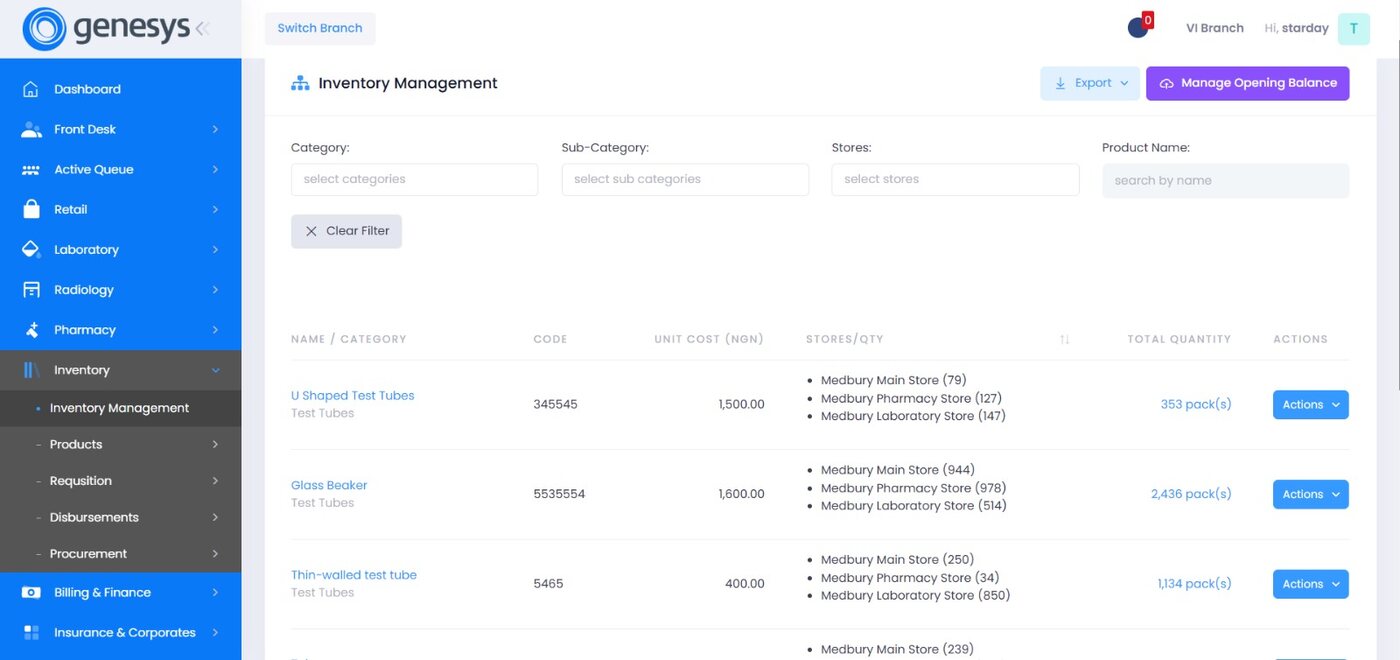Select Procurement in Inventory submenu
The image size is (1400, 660).
pos(120,553)
